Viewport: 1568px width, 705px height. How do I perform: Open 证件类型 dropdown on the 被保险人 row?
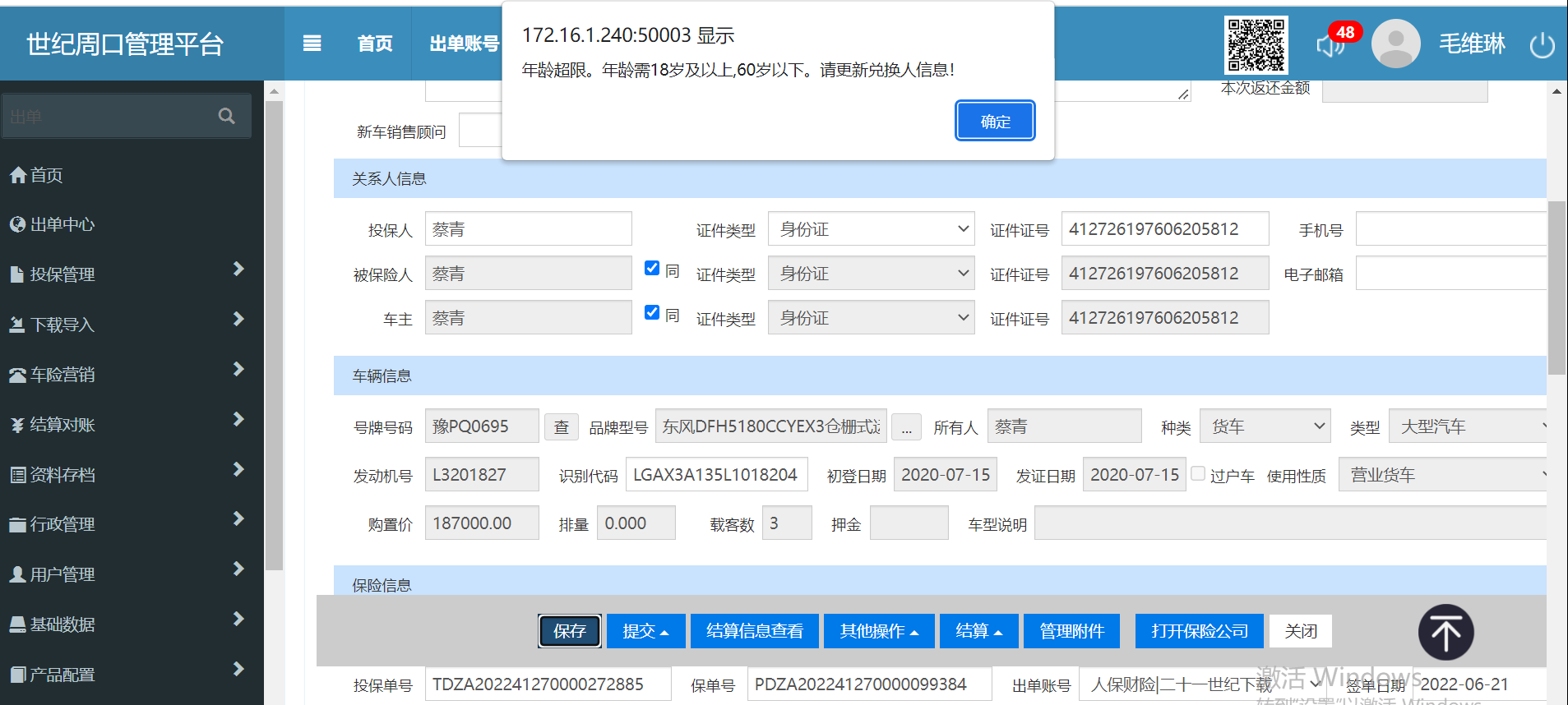(871, 274)
